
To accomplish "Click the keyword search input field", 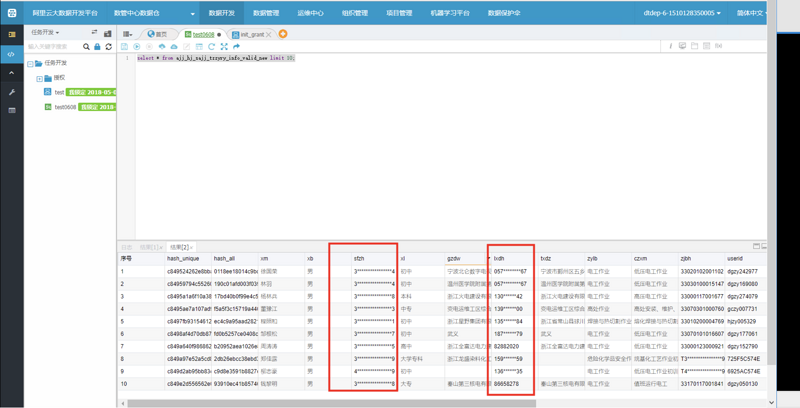I will 53,46.
